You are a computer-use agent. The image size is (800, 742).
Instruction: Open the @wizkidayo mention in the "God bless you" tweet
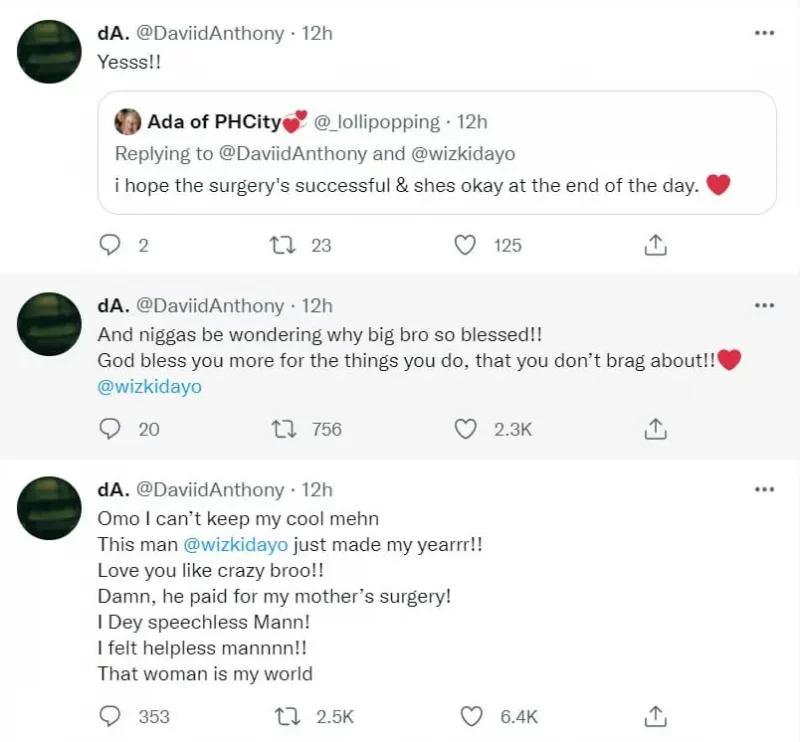[149, 387]
